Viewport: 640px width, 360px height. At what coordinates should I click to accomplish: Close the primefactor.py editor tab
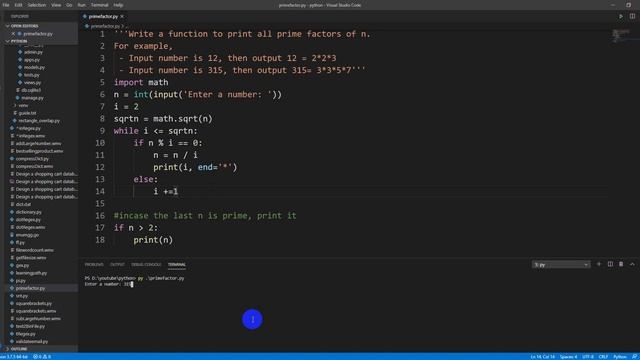tap(122, 16)
